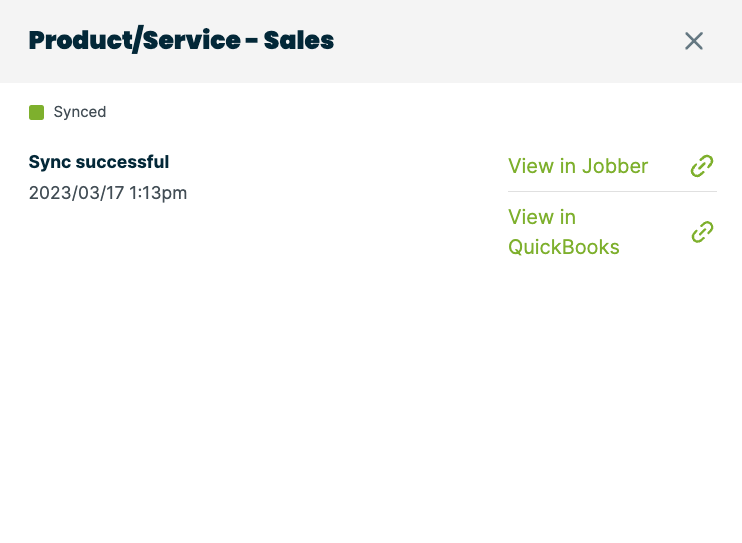Image resolution: width=742 pixels, height=543 pixels.
Task: Click the chain-link icon beside View in QuickBooks
Action: [x=702, y=232]
